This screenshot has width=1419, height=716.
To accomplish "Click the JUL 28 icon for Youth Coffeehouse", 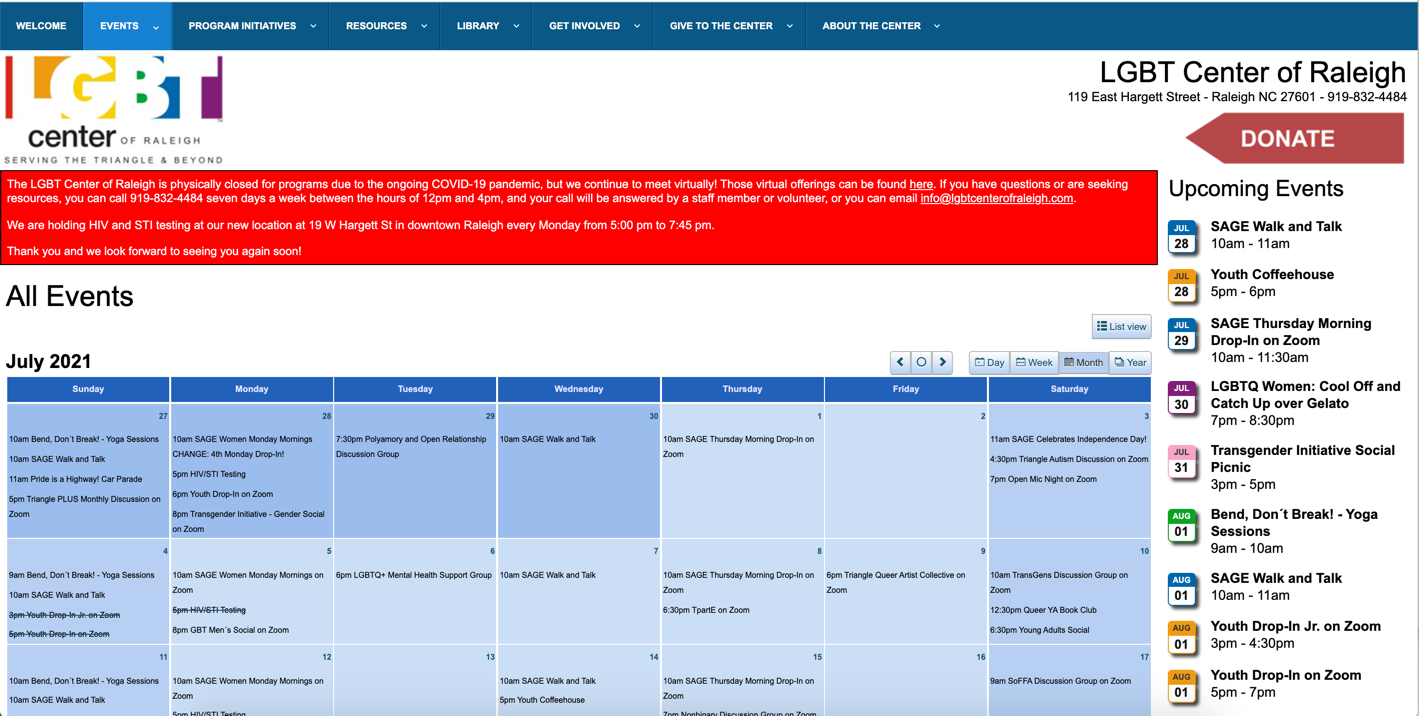I will (x=1181, y=285).
